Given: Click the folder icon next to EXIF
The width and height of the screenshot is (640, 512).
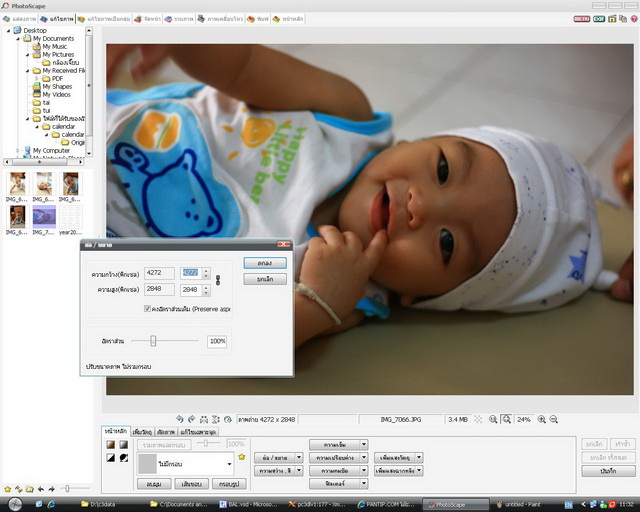Looking at the screenshot, I should pos(612,19).
